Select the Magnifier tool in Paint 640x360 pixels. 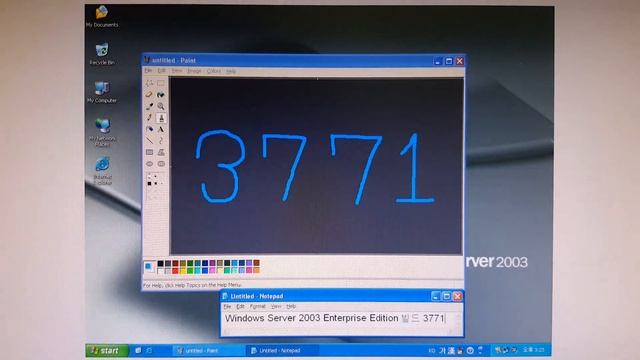click(161, 106)
